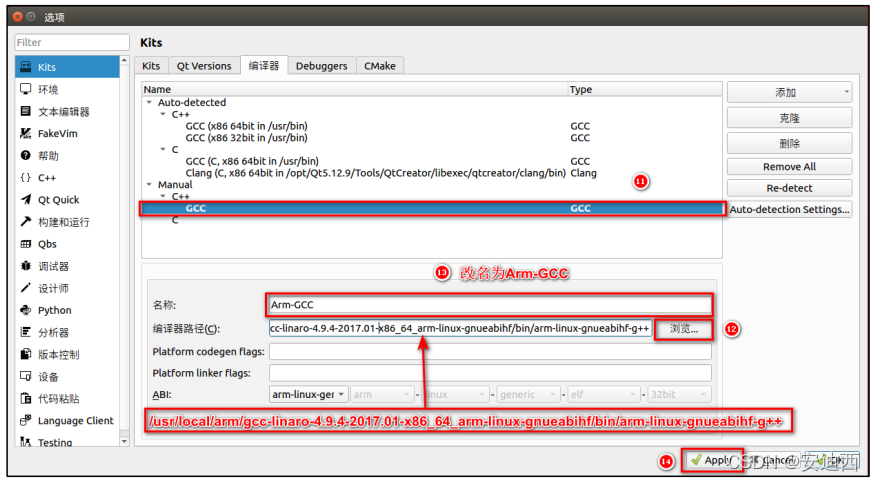Open the 分析器 category icon
Screen dimensions: 875x481
(26, 332)
